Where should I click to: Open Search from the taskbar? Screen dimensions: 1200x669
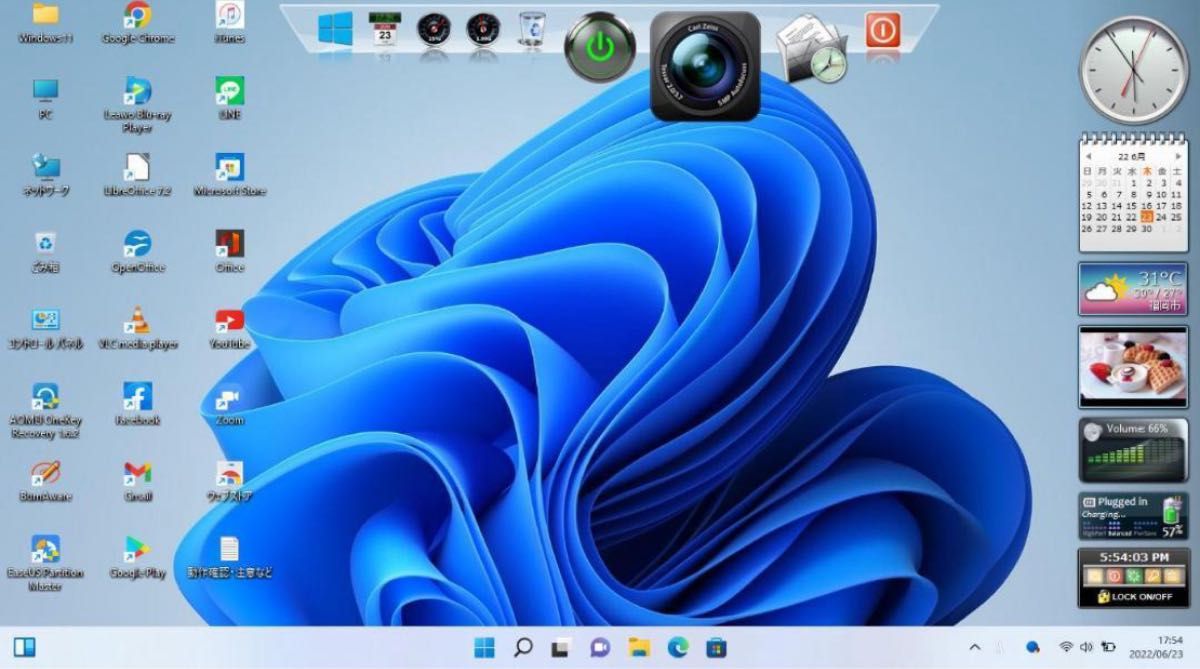(522, 648)
